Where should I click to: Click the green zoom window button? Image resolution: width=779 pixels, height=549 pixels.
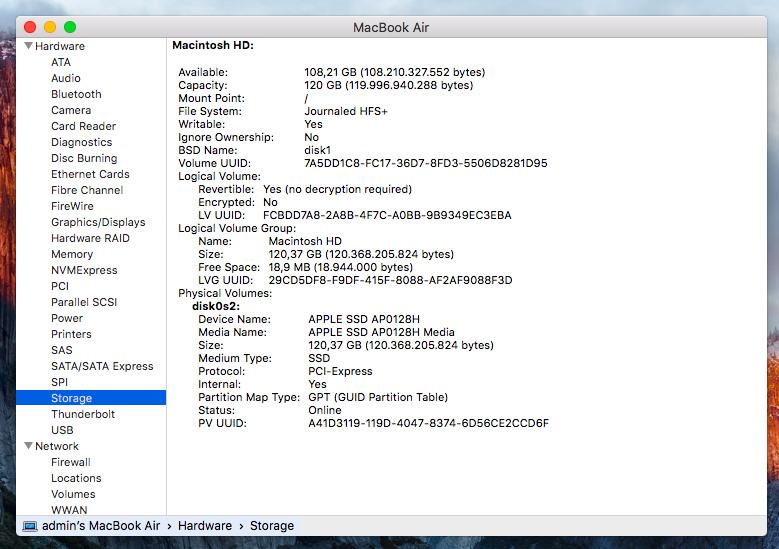pos(70,27)
